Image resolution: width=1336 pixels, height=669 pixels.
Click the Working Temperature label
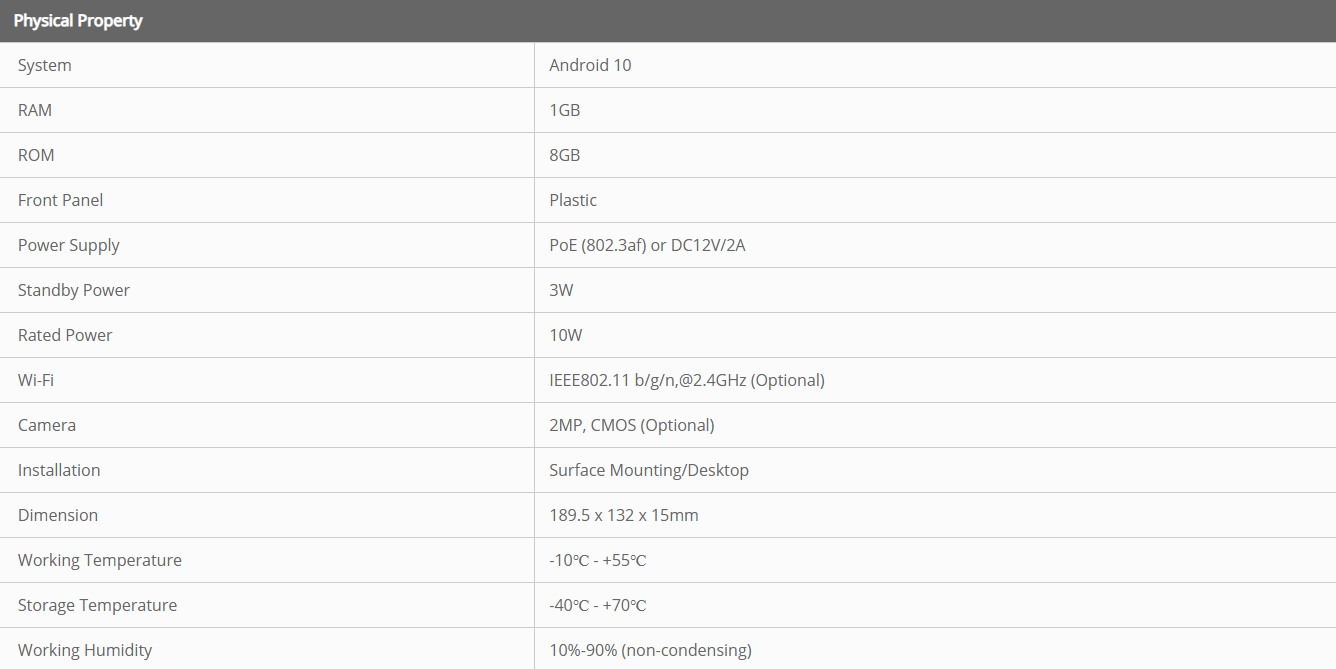coord(100,560)
